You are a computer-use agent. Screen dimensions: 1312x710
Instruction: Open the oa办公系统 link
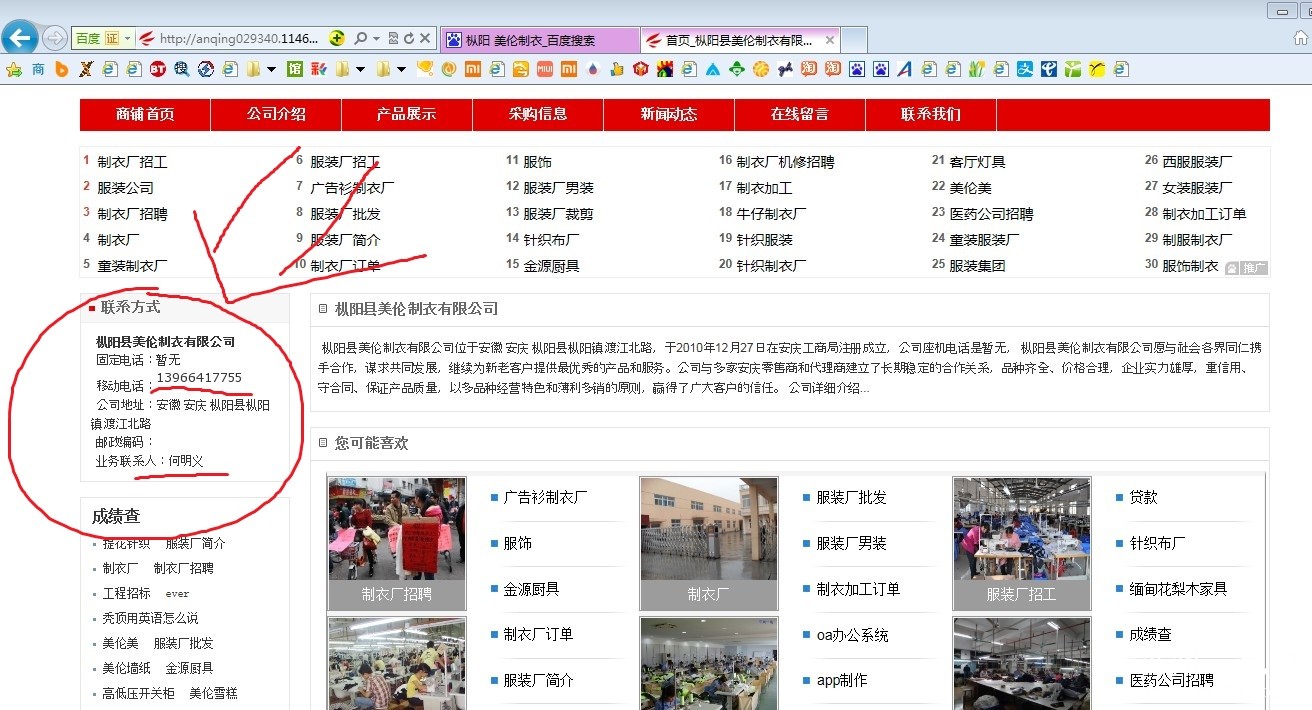pyautogui.click(x=852, y=635)
